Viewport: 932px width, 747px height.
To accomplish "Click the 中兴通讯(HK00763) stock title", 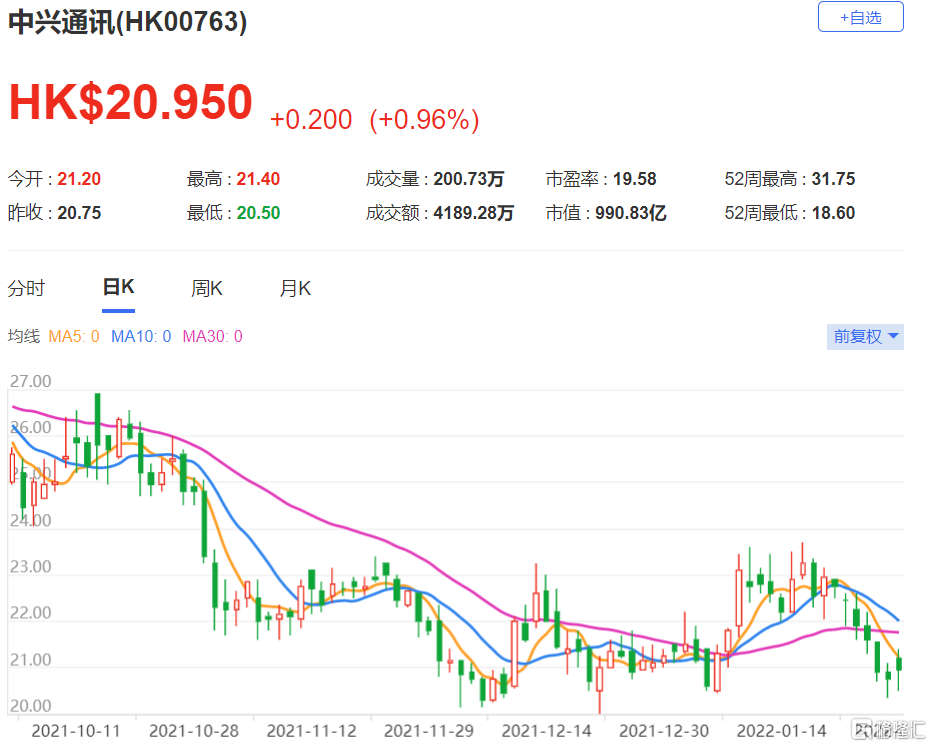I will [127, 22].
